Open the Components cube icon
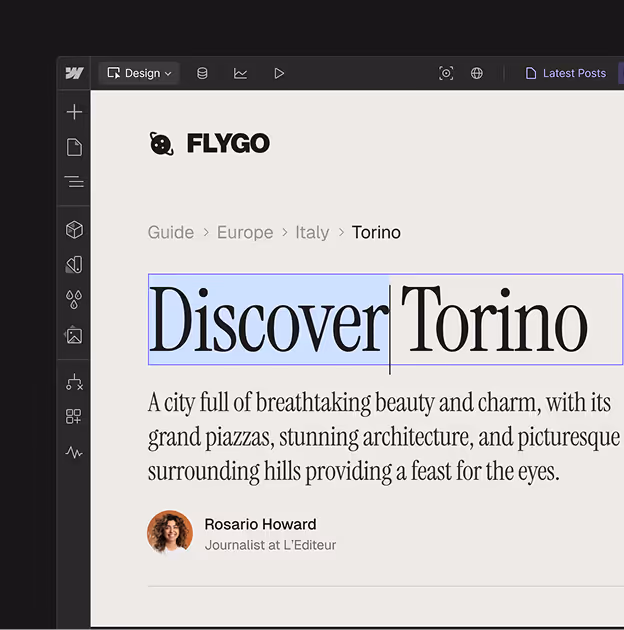The height and width of the screenshot is (630, 624). pyautogui.click(x=74, y=230)
